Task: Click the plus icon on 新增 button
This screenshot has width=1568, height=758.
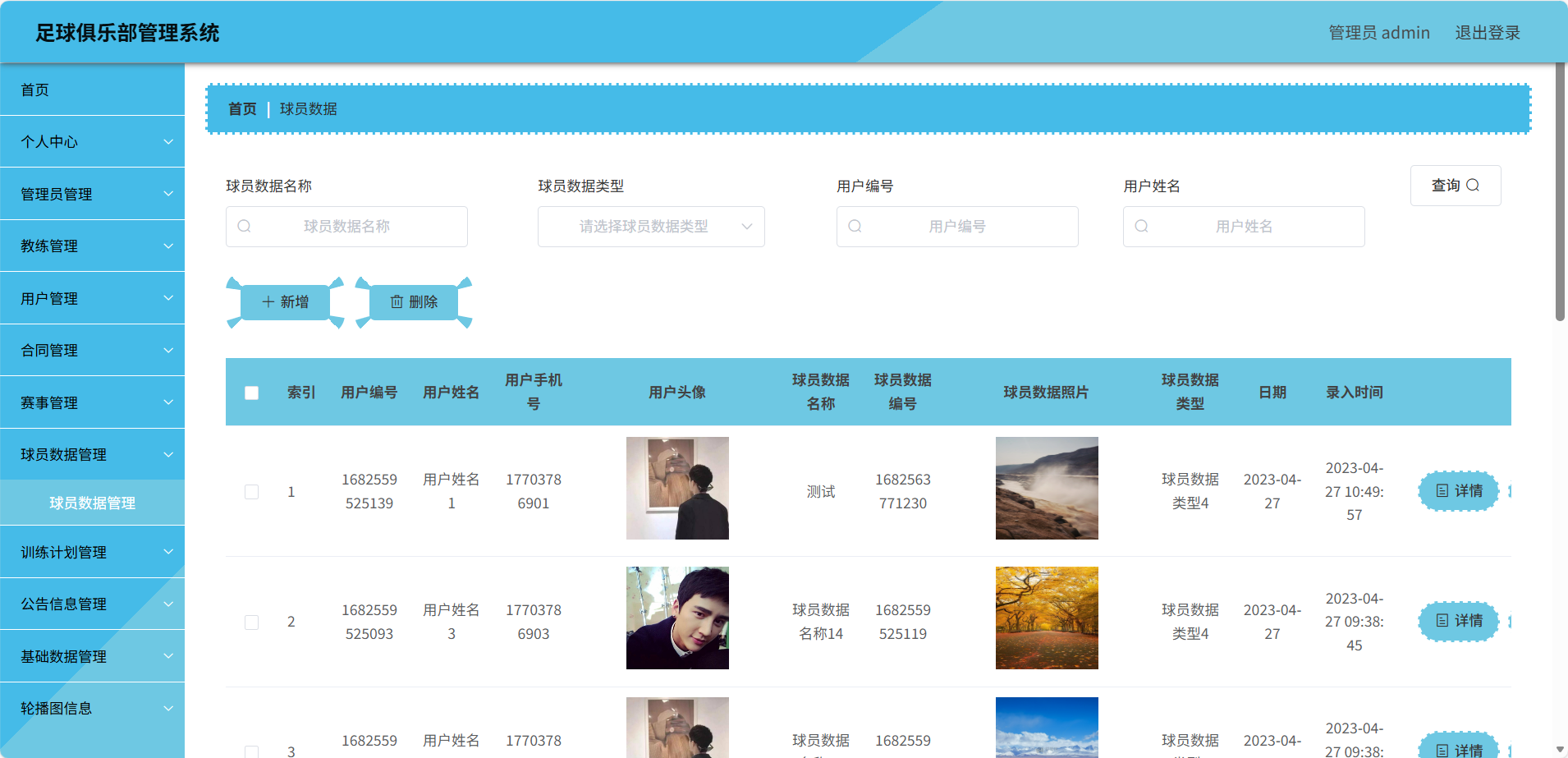Action: [x=268, y=302]
